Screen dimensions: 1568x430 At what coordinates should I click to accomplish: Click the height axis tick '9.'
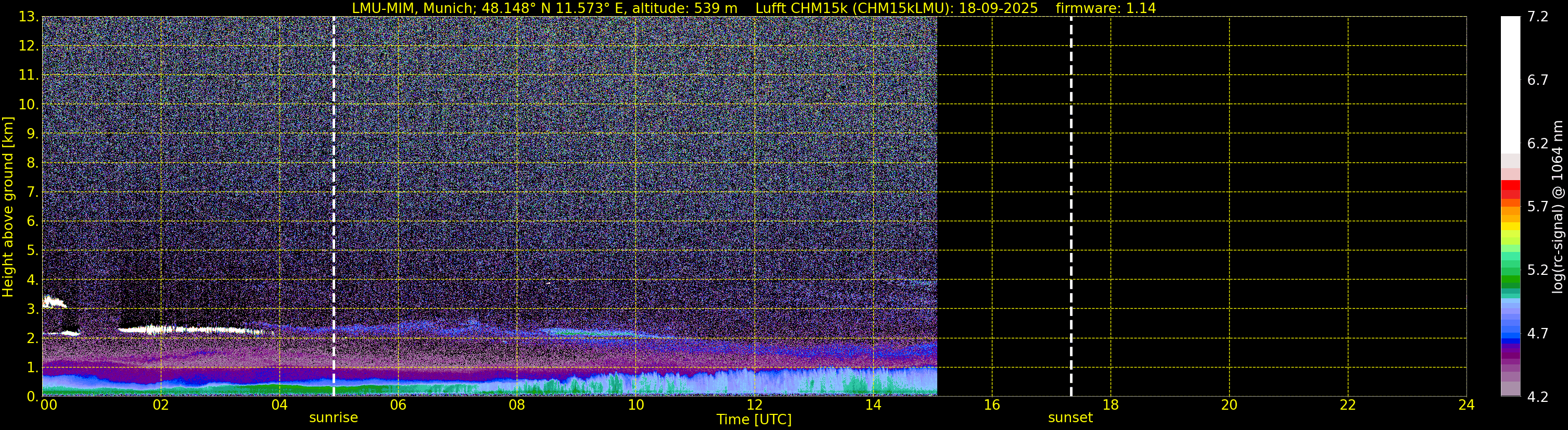point(32,134)
